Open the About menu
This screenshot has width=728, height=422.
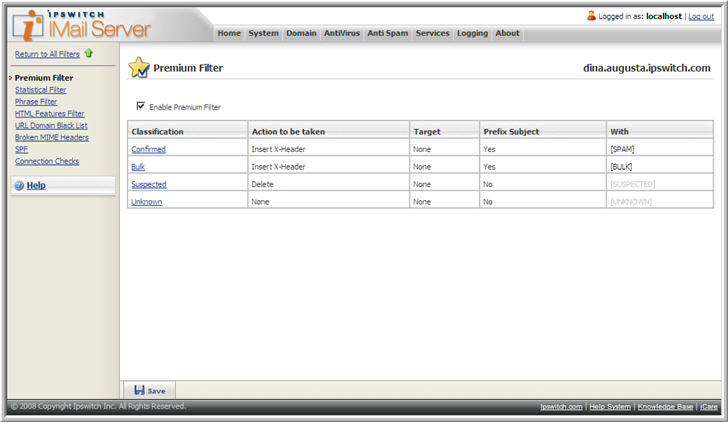pos(507,33)
